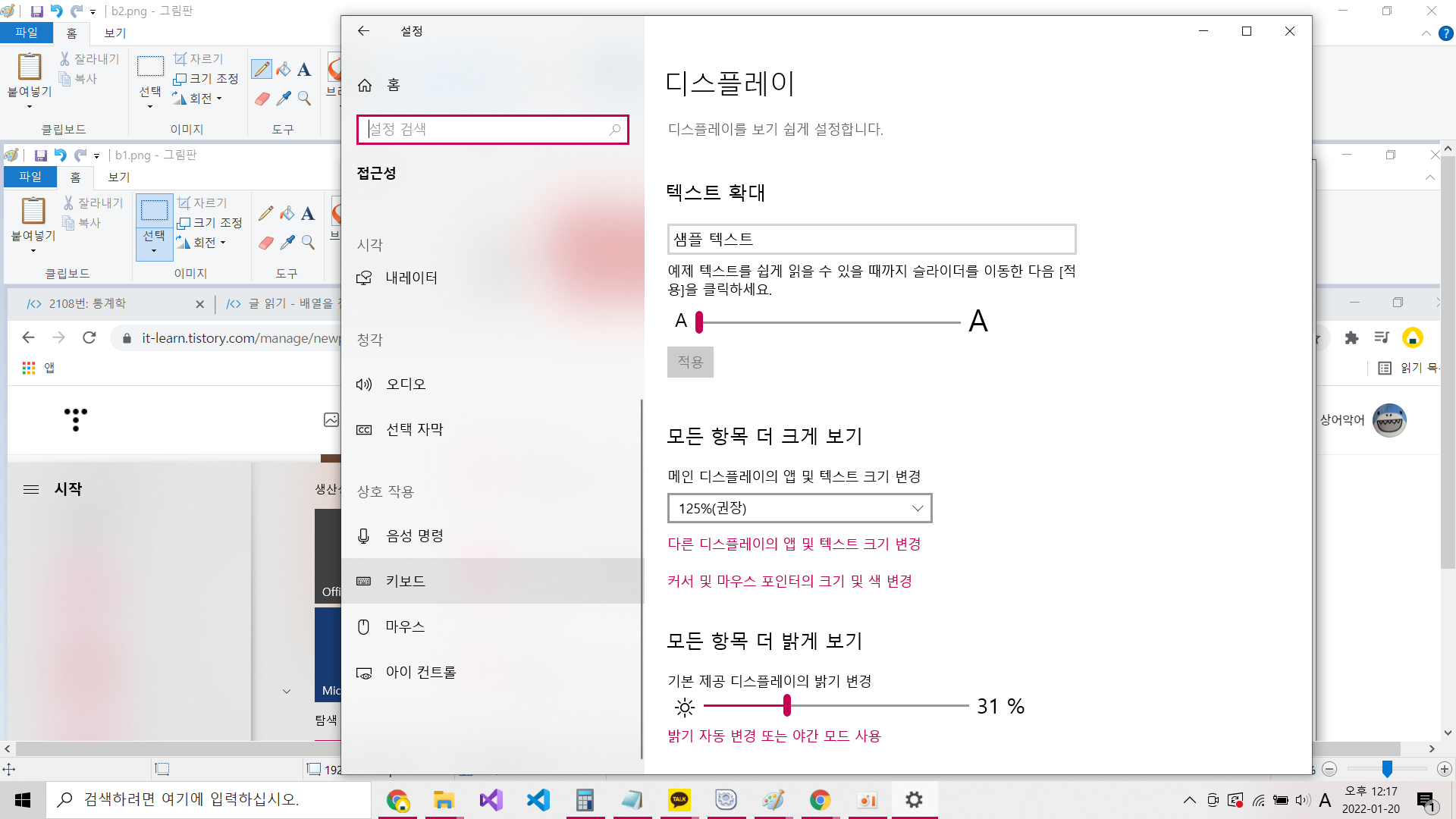Click the back arrow in Settings window
The width and height of the screenshot is (1456, 819).
click(x=364, y=31)
